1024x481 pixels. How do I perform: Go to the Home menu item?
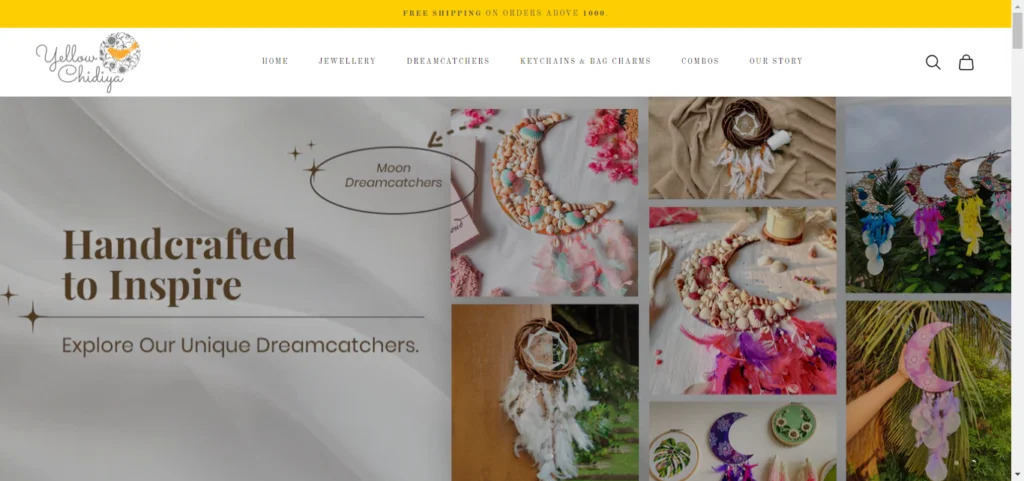(x=275, y=61)
